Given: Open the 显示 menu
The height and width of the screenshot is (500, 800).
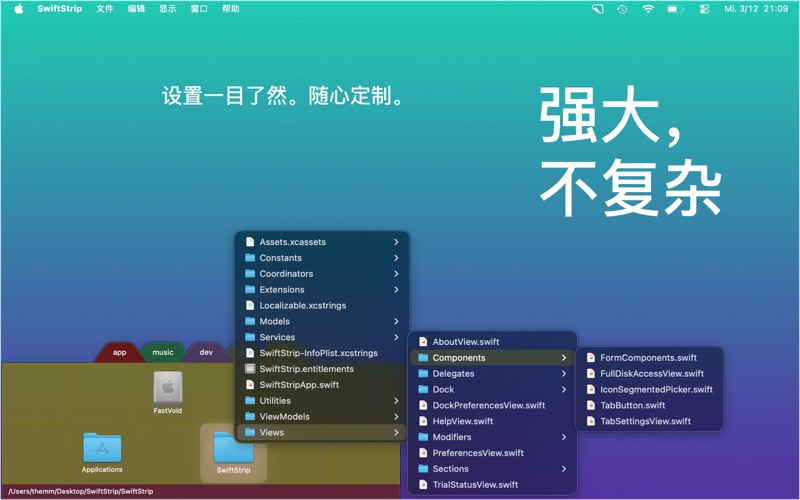Looking at the screenshot, I should tap(167, 9).
